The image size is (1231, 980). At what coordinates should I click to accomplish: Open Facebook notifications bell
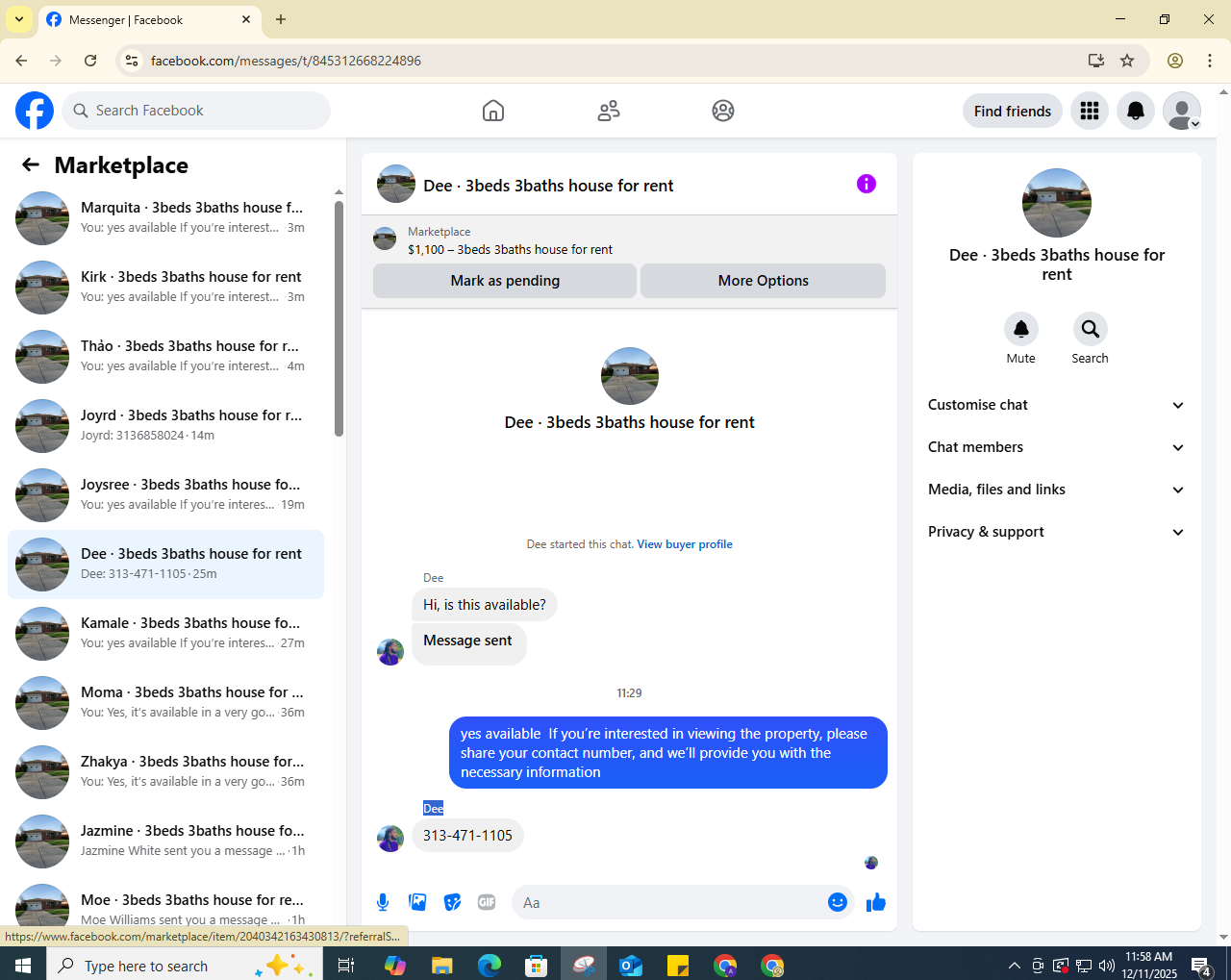[1136, 111]
